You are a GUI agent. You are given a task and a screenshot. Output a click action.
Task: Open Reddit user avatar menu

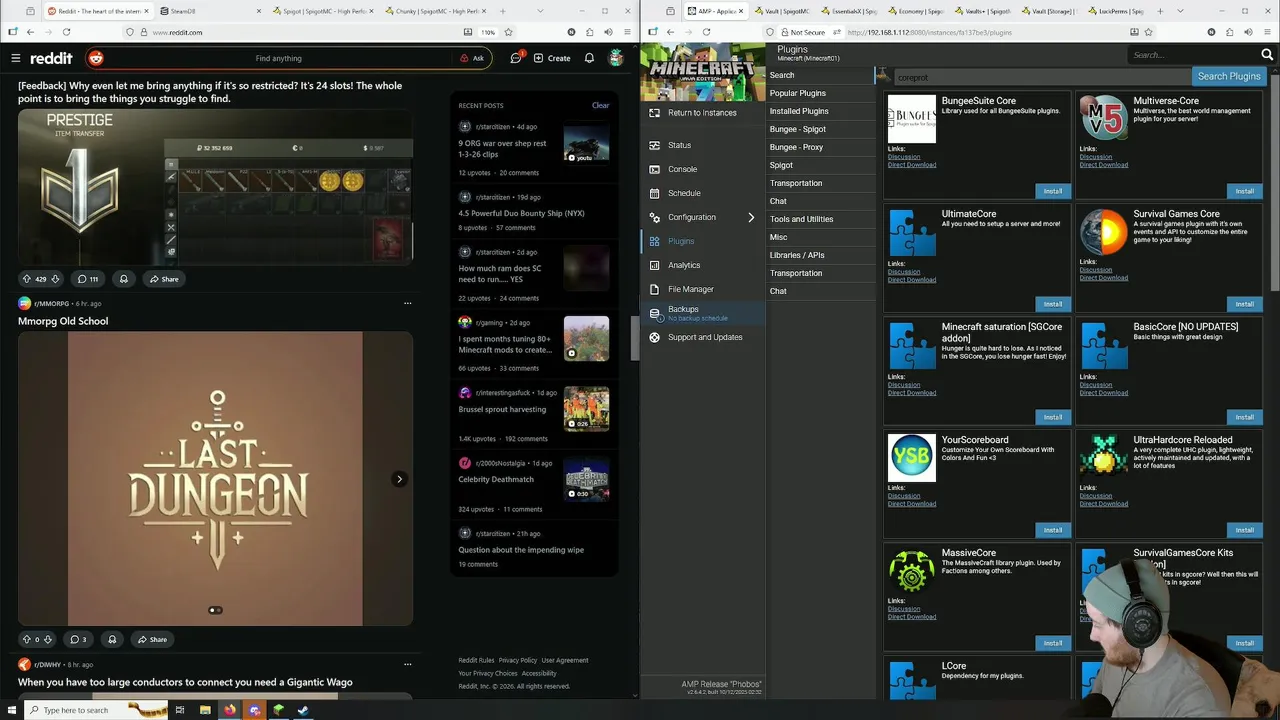pos(616,58)
